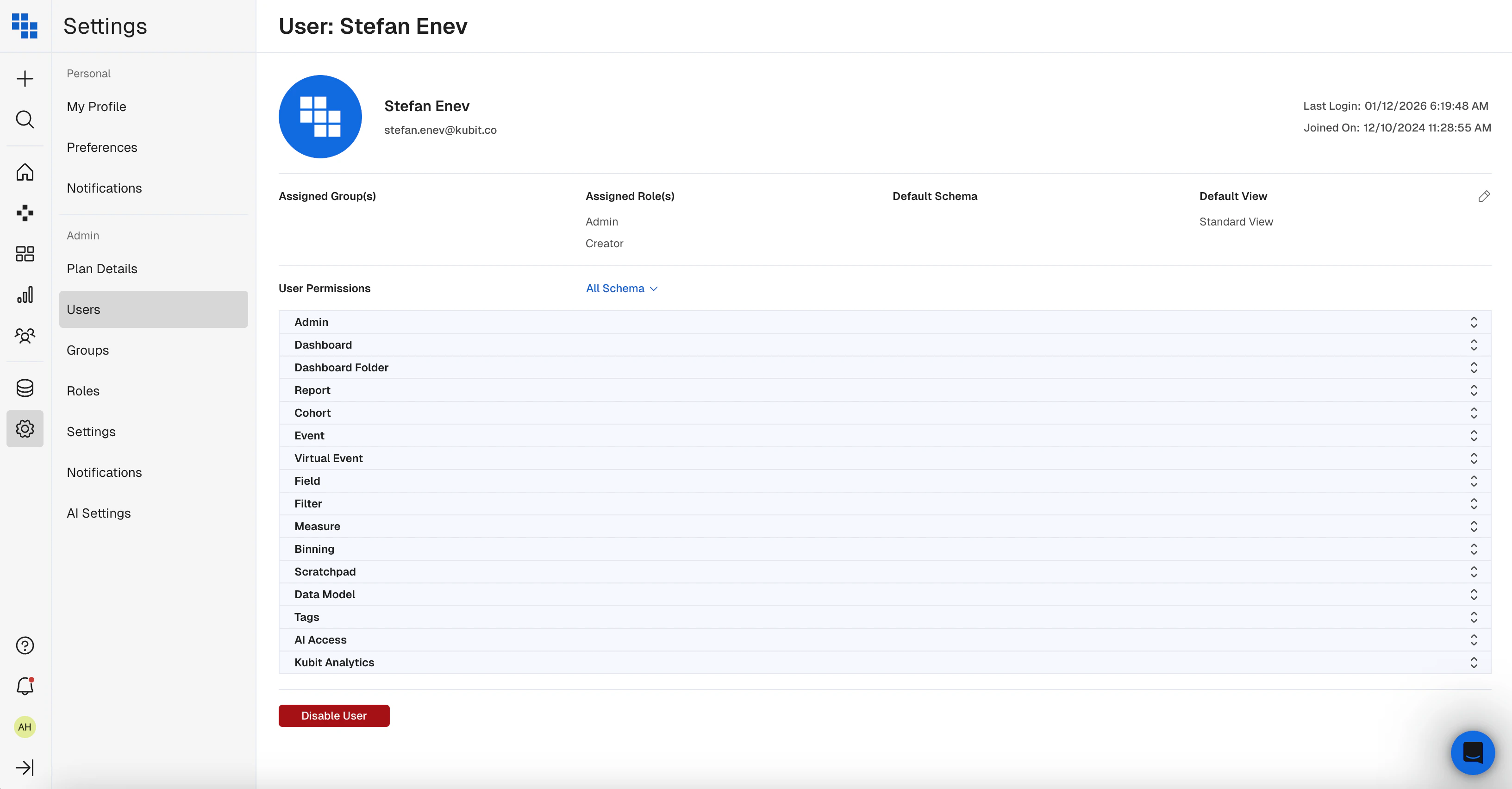Expand the sidebar with arrow icon

25,767
